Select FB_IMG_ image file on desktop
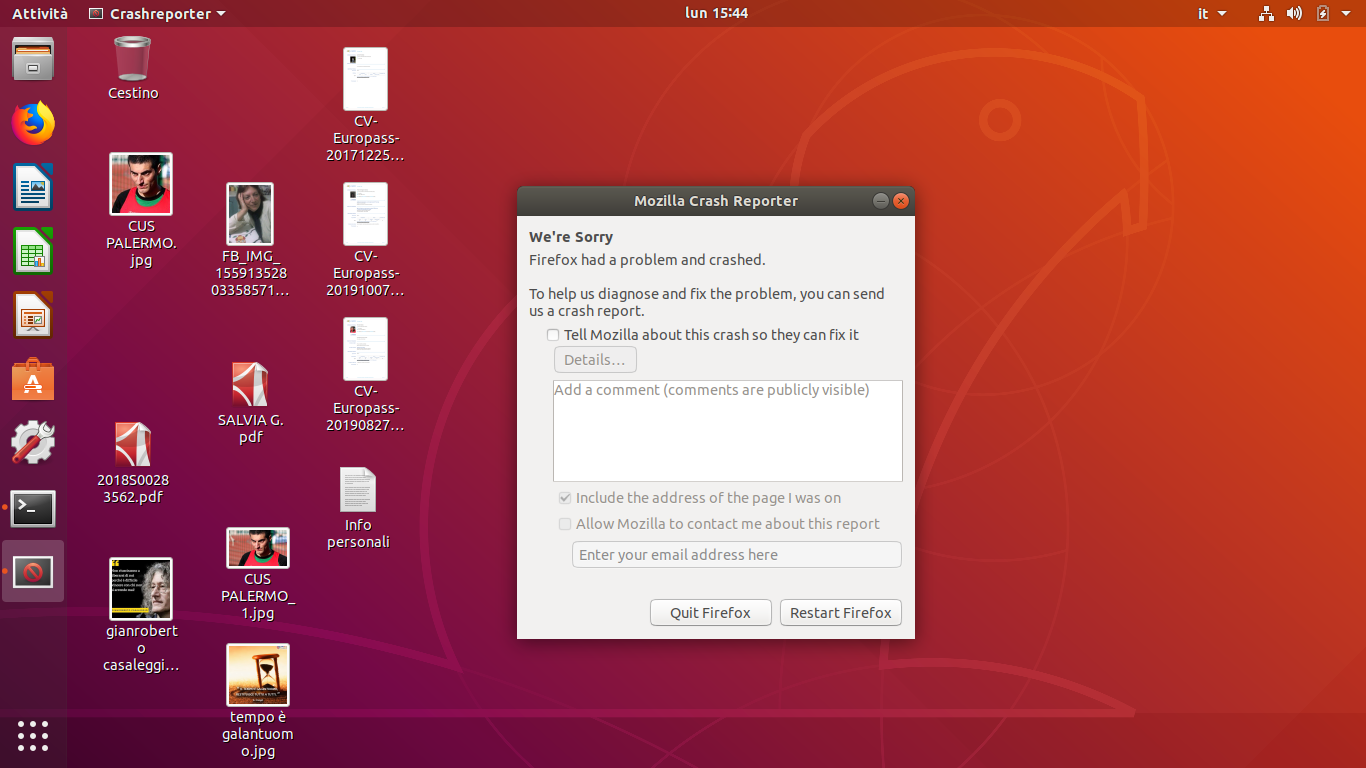Image resolution: width=1366 pixels, height=768 pixels. coord(250,213)
